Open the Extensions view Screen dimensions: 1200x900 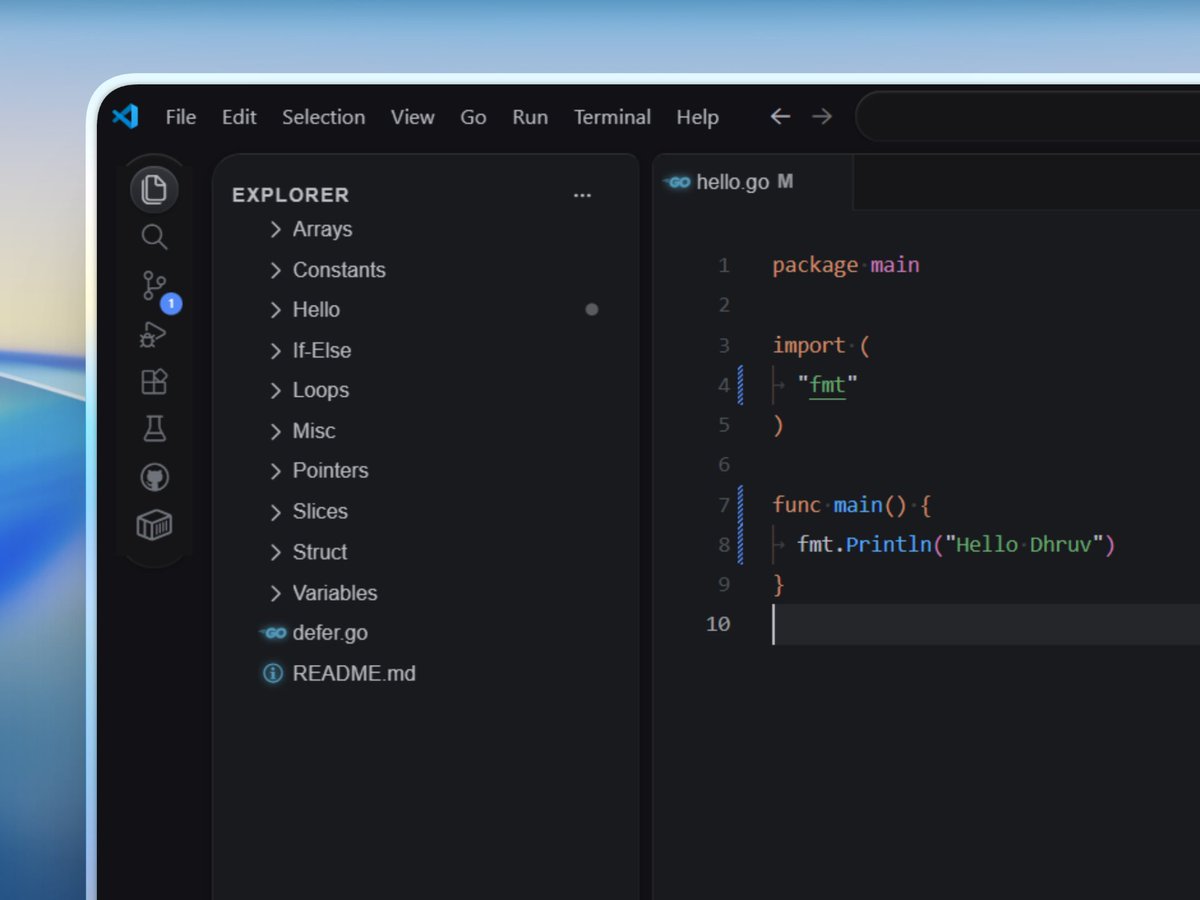click(154, 382)
